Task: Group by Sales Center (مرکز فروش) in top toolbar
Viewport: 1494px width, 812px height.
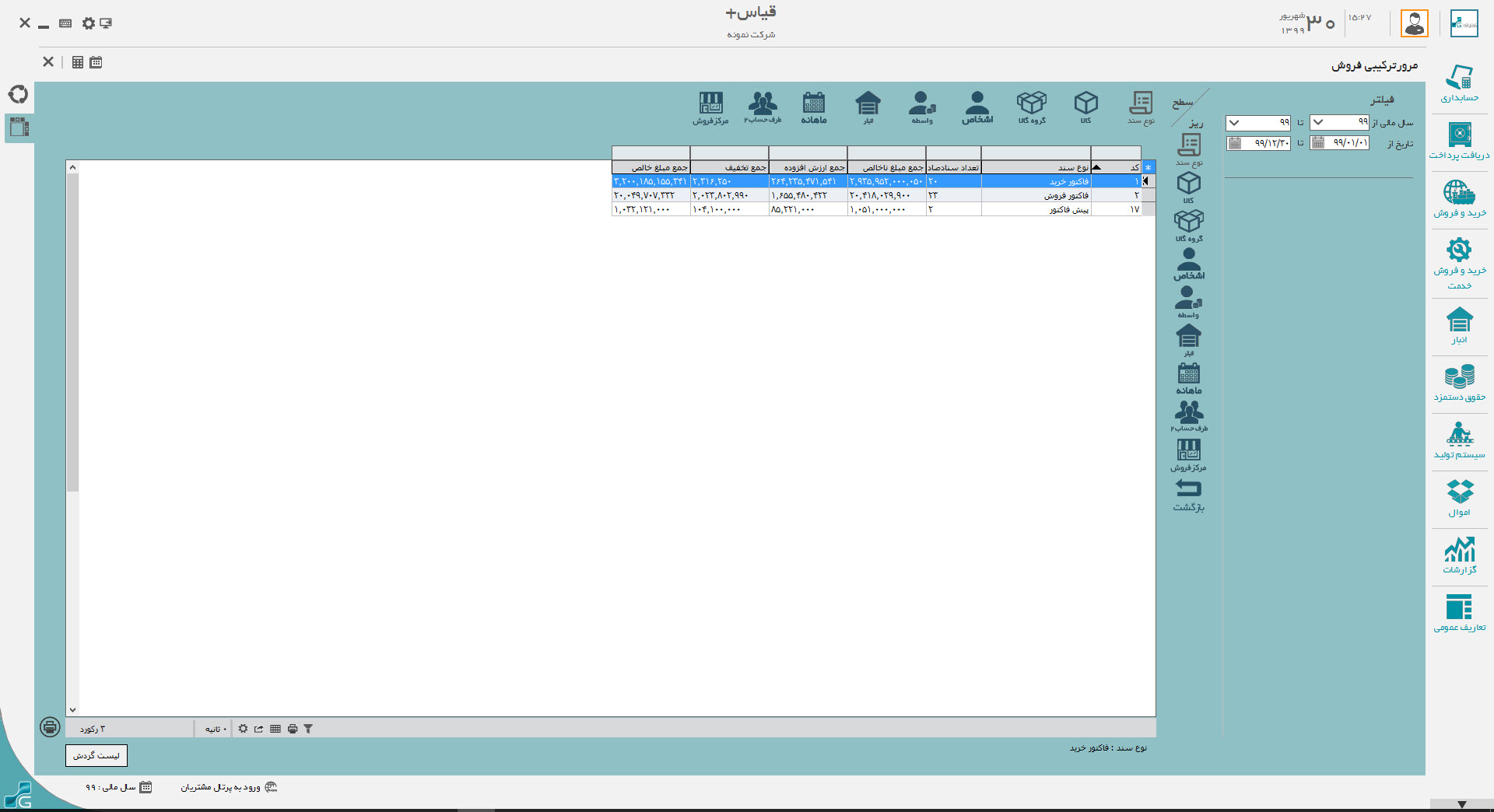Action: click(x=710, y=107)
